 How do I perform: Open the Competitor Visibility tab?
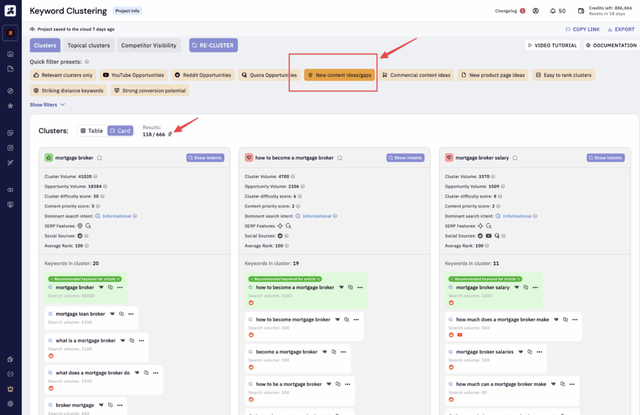(148, 45)
